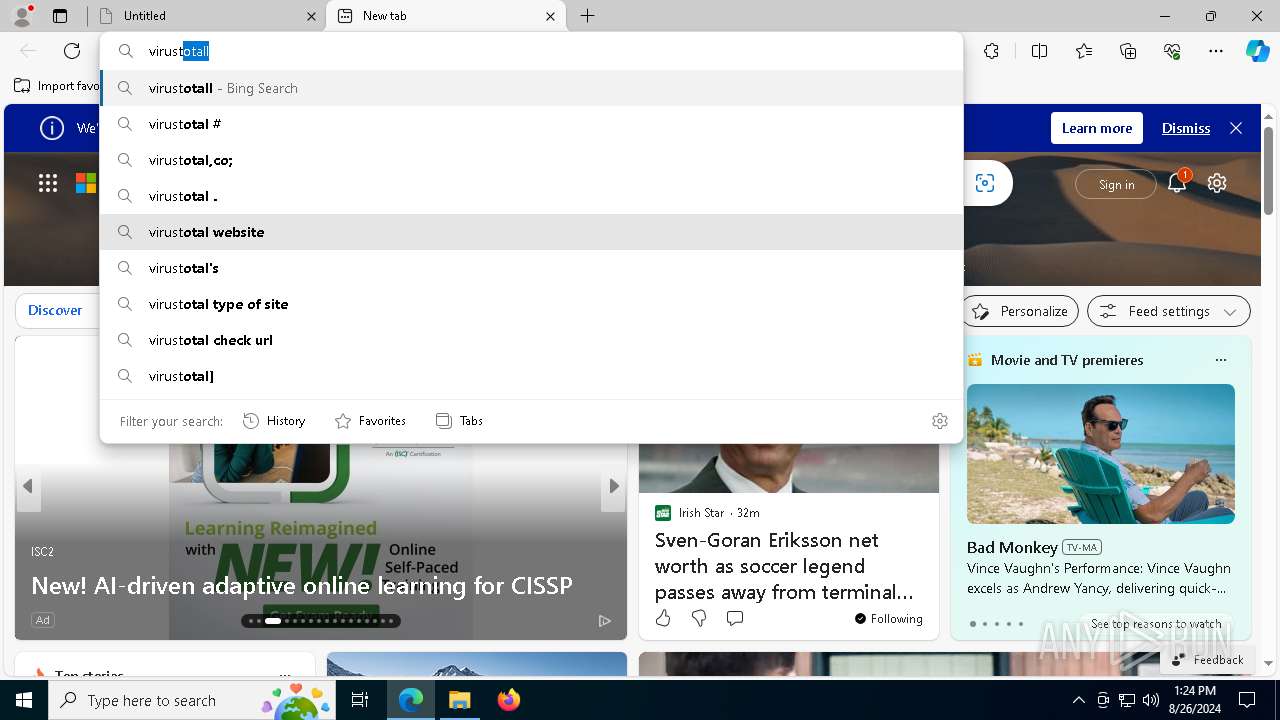
Task: Switch to the New tab tab
Action: [x=446, y=16]
